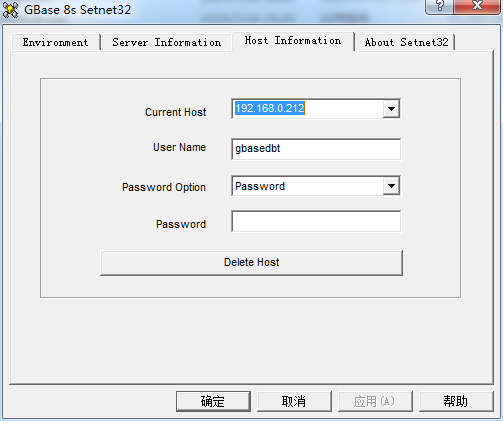Select the Host Information tab

click(x=293, y=41)
